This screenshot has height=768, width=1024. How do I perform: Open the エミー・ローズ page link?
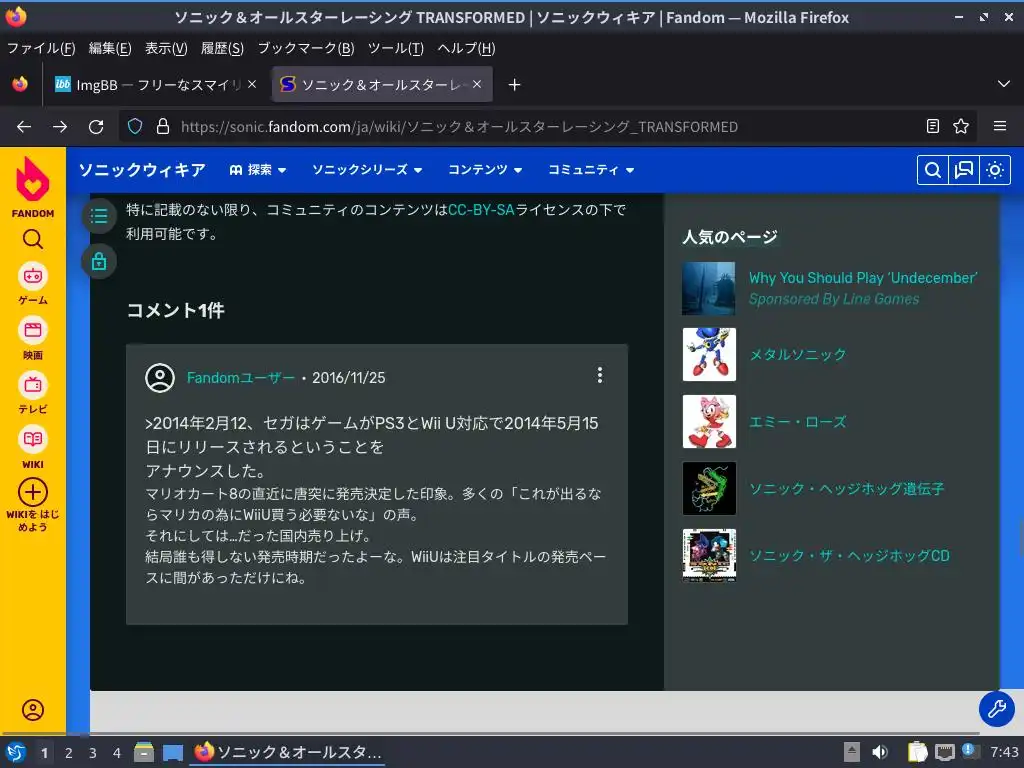(x=797, y=422)
